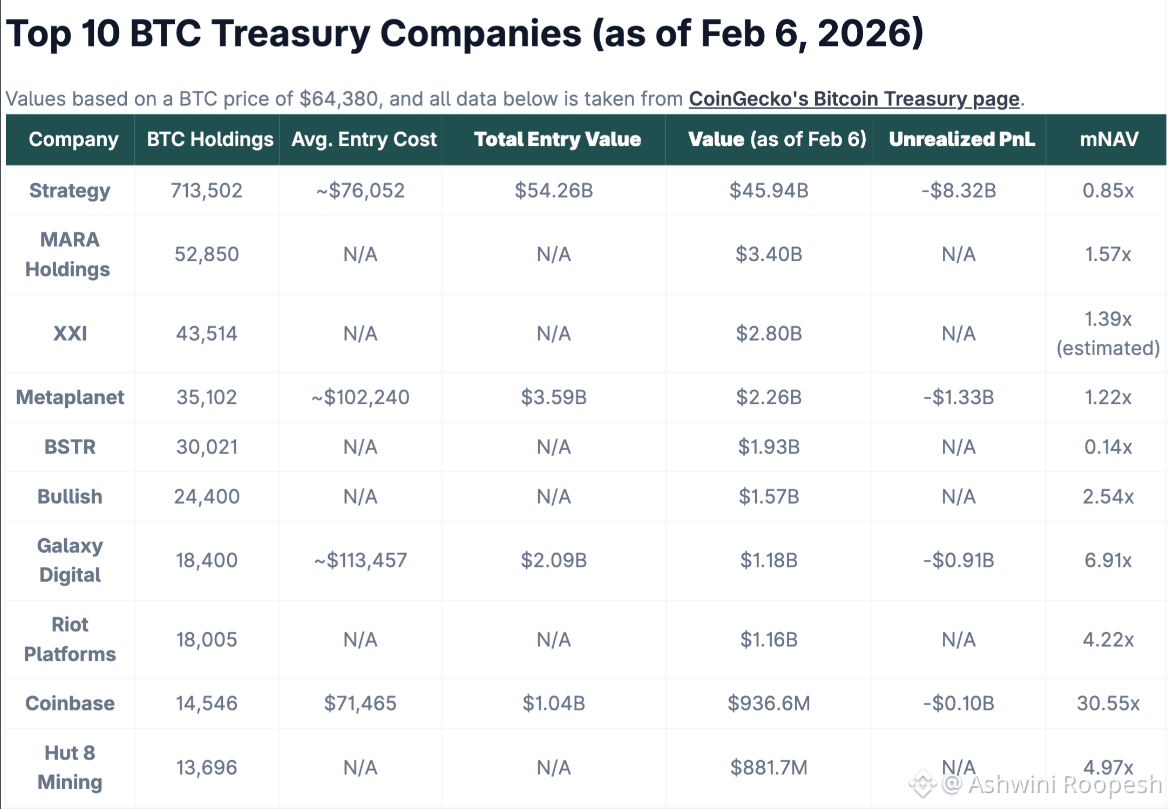Select the Hut 8 Mining row name
Screen dimensions: 1170x809
coord(69,767)
